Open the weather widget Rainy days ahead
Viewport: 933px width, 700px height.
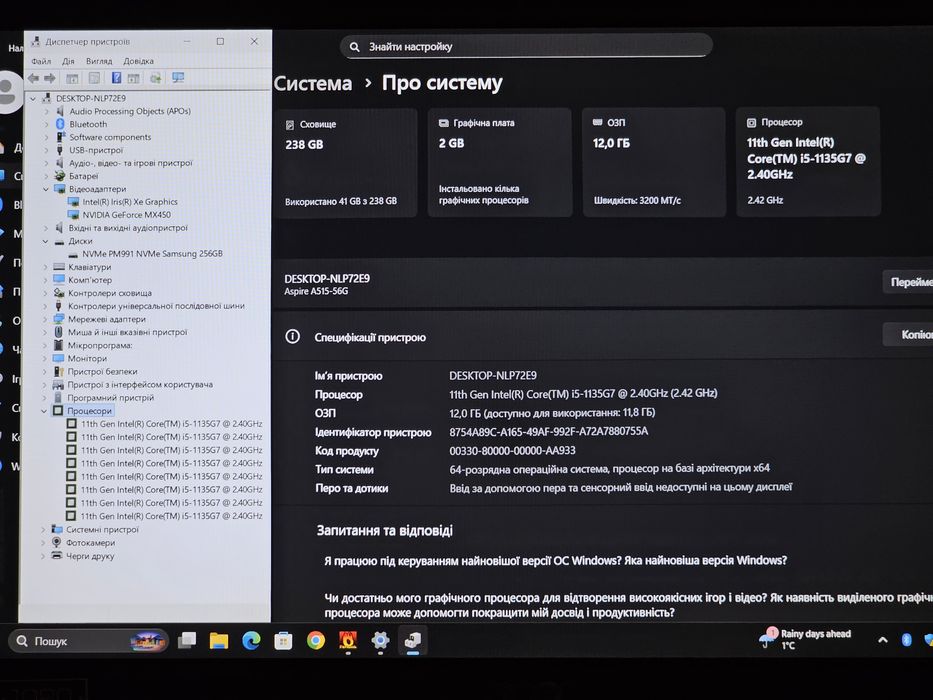(x=805, y=639)
